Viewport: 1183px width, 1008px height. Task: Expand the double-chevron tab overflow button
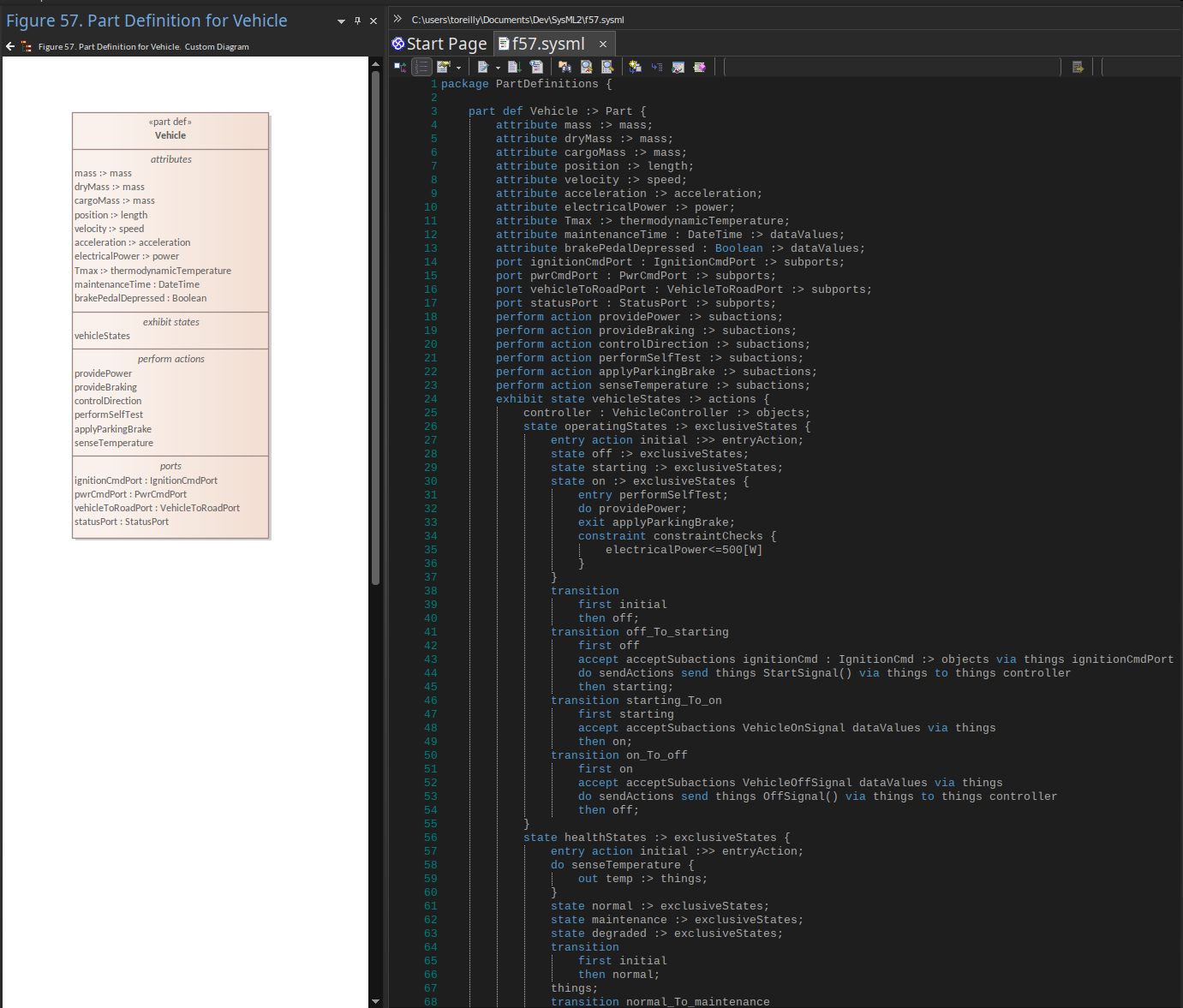[397, 18]
